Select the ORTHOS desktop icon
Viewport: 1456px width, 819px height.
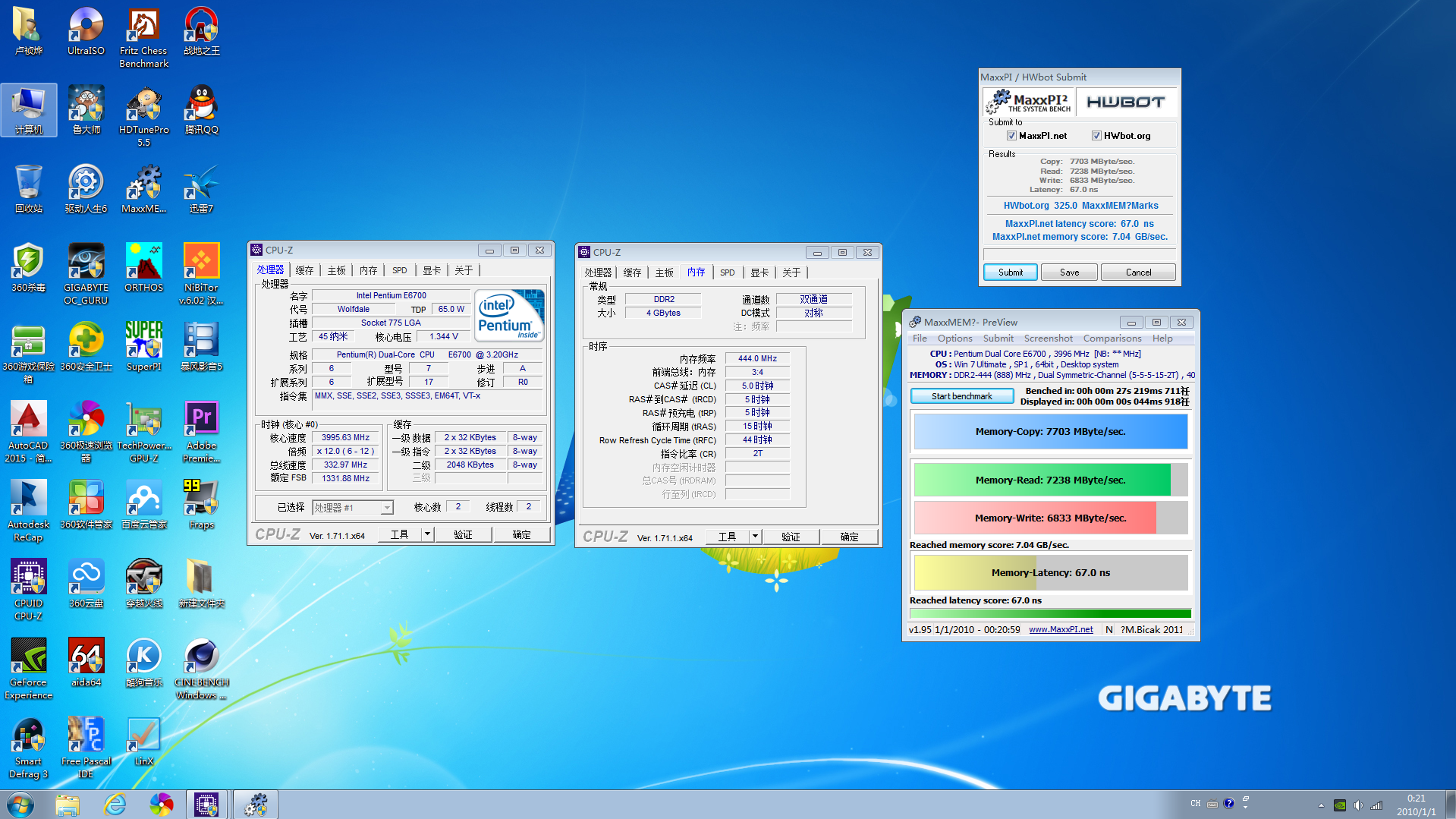click(143, 269)
